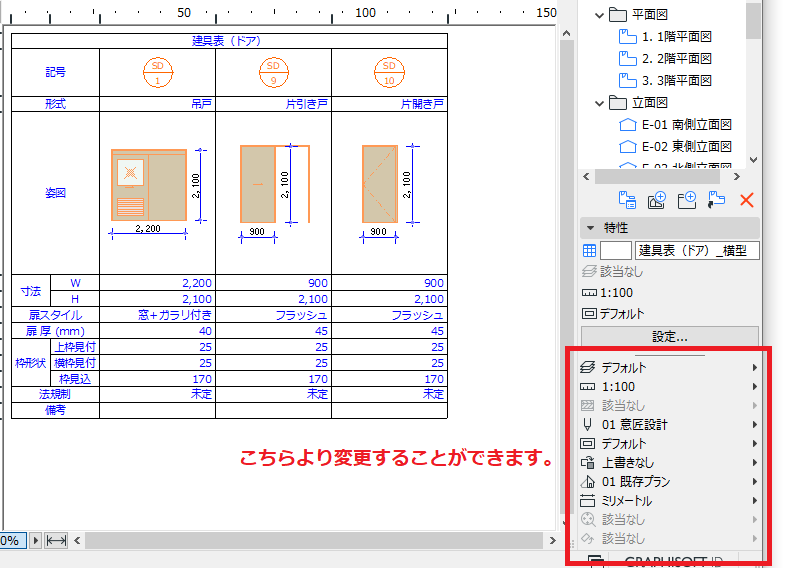Collapse the 立面図 folder
Screen dimensions: 786x568
tap(599, 103)
